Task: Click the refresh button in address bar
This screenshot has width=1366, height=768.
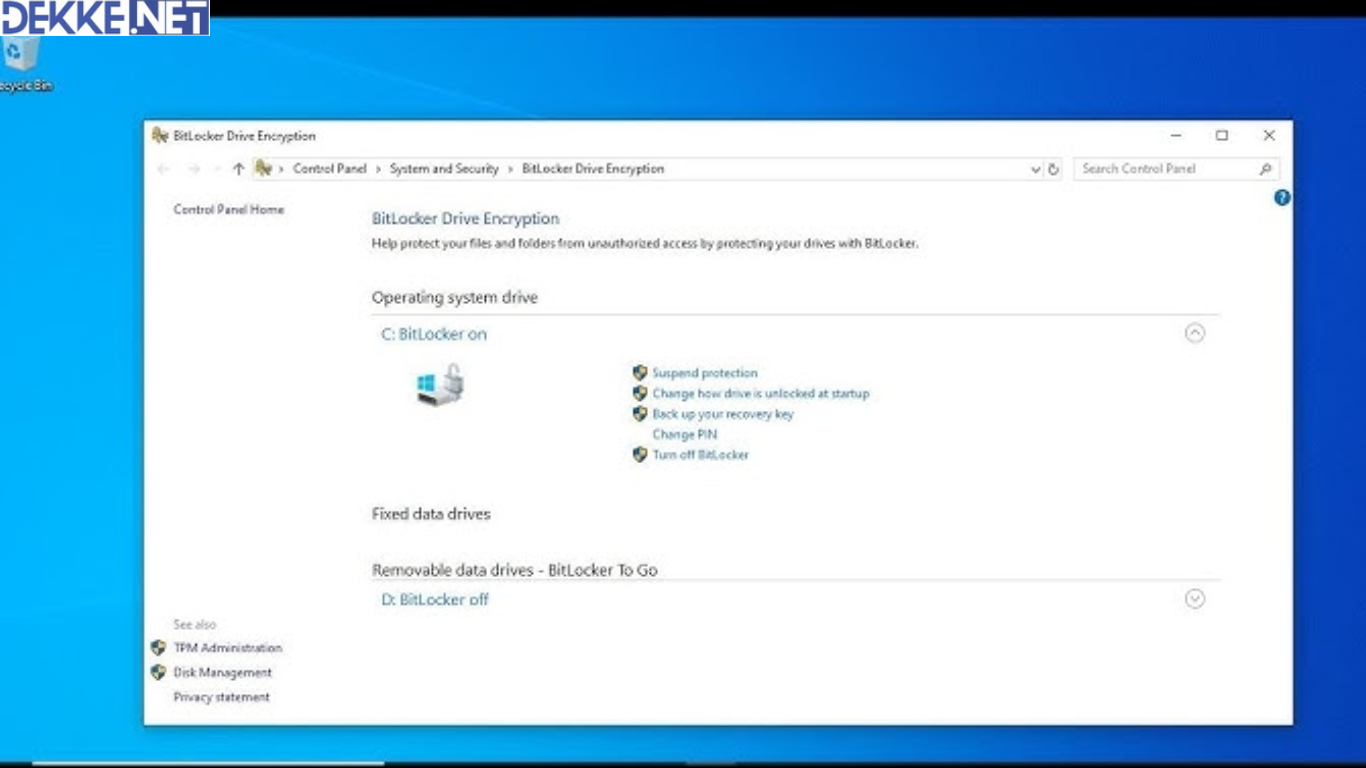Action: click(x=1053, y=169)
